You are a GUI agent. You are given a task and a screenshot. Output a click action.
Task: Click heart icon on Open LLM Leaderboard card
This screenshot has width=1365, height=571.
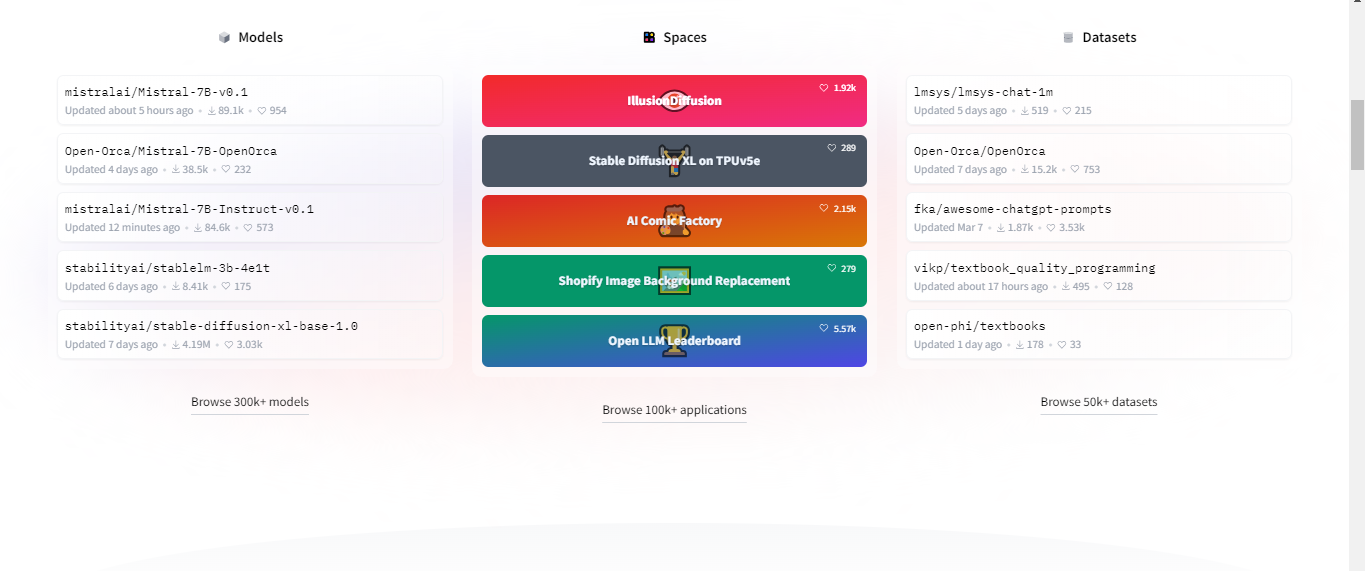point(823,328)
